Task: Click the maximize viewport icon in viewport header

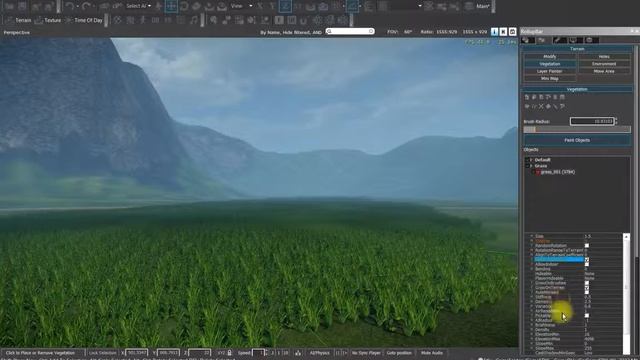Action: [513, 32]
